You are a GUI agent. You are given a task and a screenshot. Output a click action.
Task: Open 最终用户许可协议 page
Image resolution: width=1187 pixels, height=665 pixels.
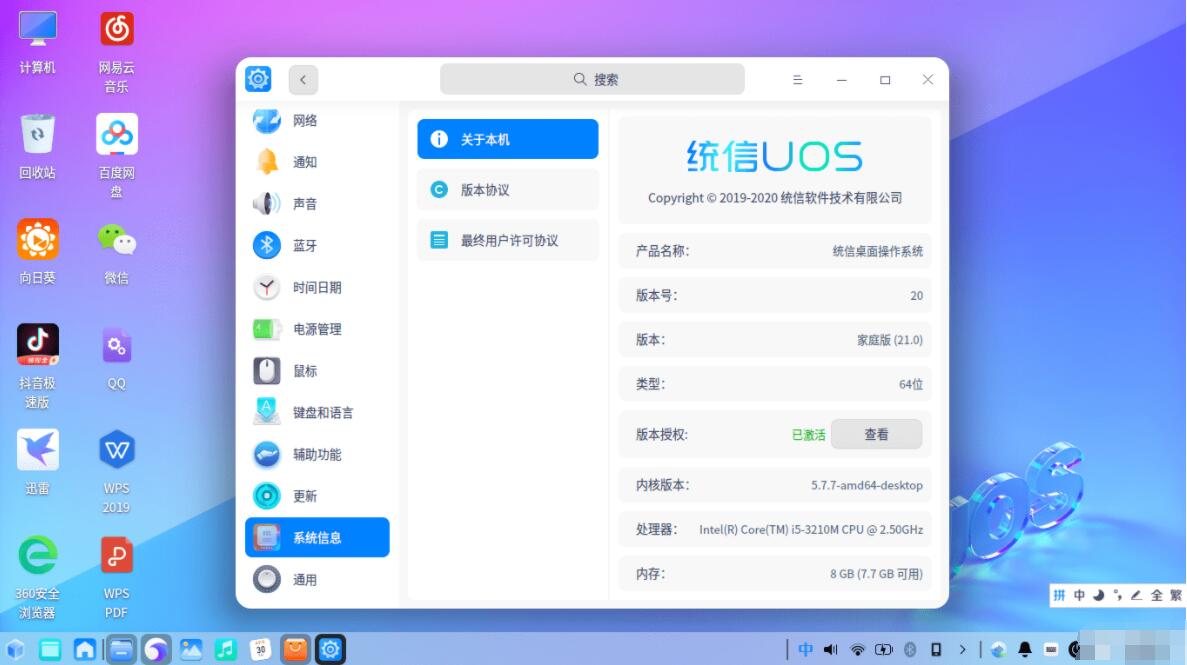coord(508,240)
